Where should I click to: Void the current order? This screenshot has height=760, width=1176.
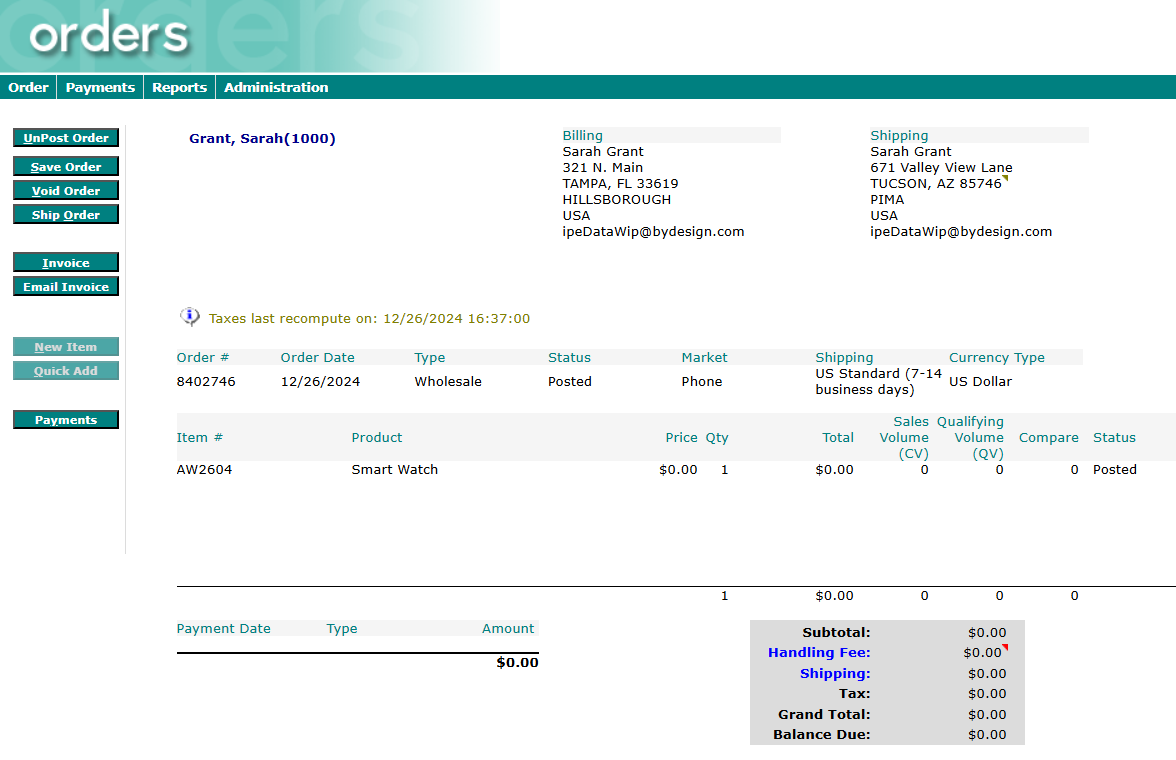[66, 191]
